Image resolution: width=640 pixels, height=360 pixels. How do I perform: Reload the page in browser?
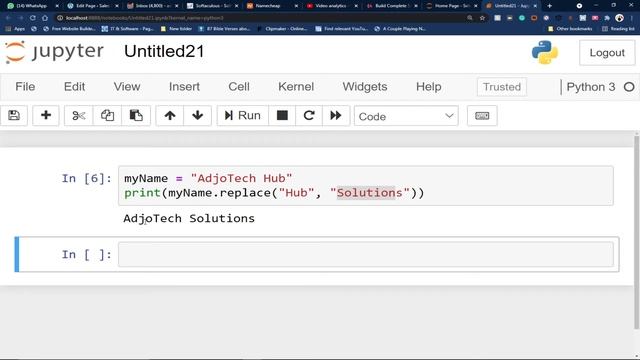32,18
